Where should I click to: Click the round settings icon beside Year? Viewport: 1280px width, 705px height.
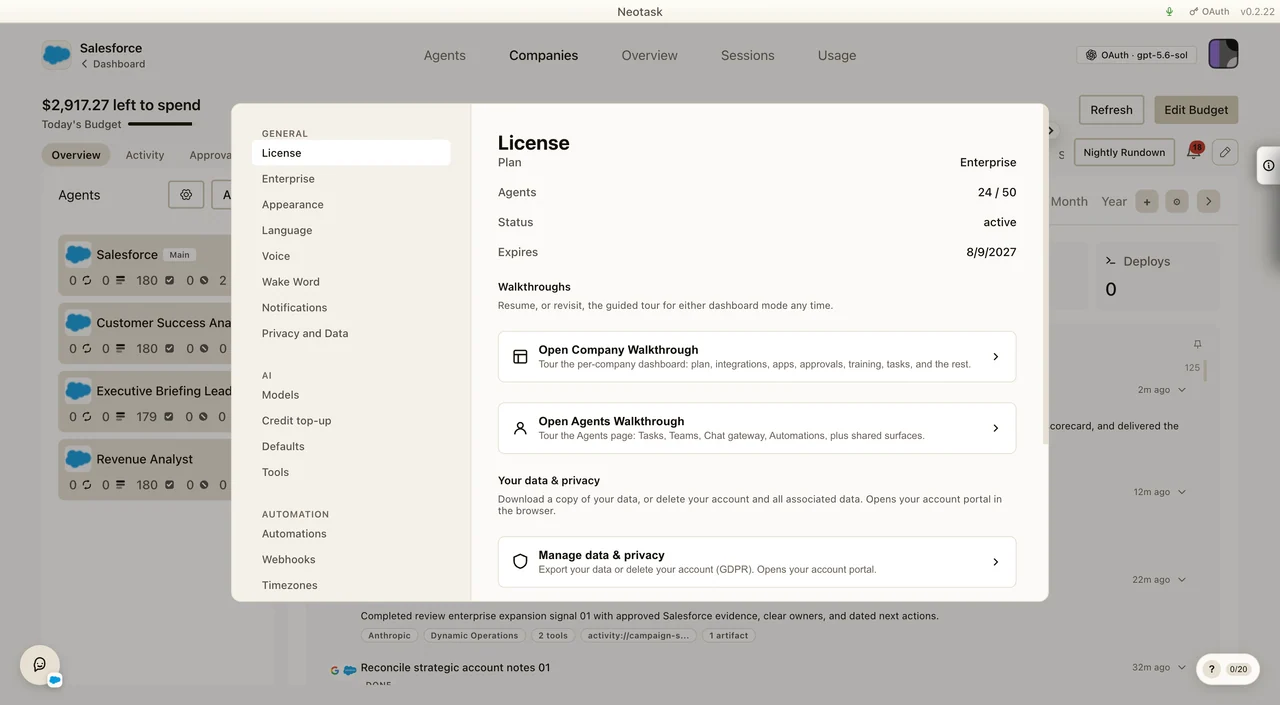coord(1177,202)
